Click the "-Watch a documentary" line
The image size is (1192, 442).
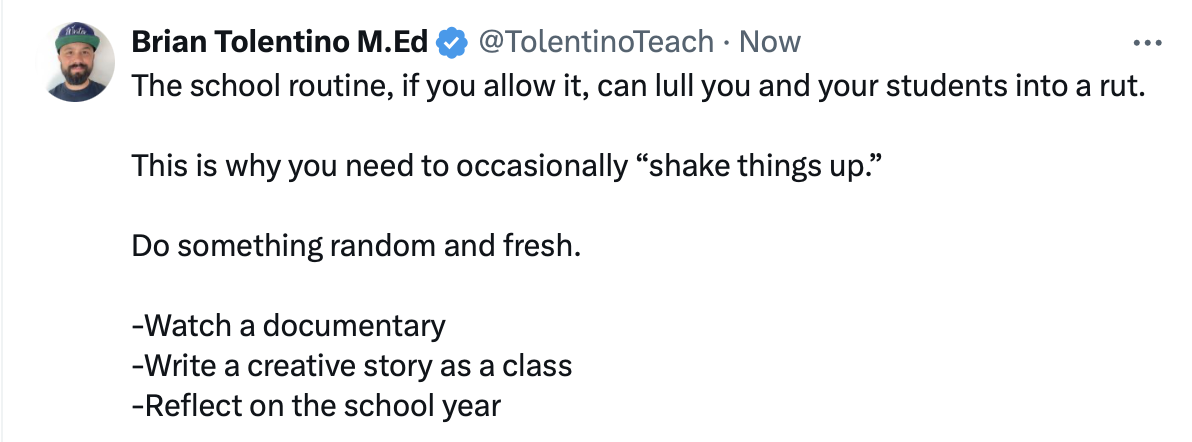click(x=288, y=326)
